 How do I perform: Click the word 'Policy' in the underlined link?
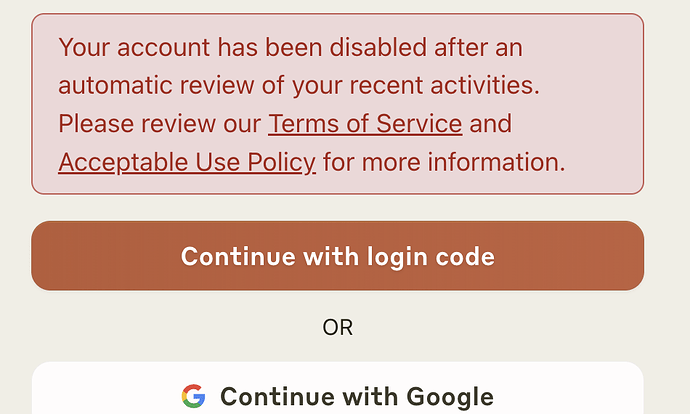(x=282, y=163)
